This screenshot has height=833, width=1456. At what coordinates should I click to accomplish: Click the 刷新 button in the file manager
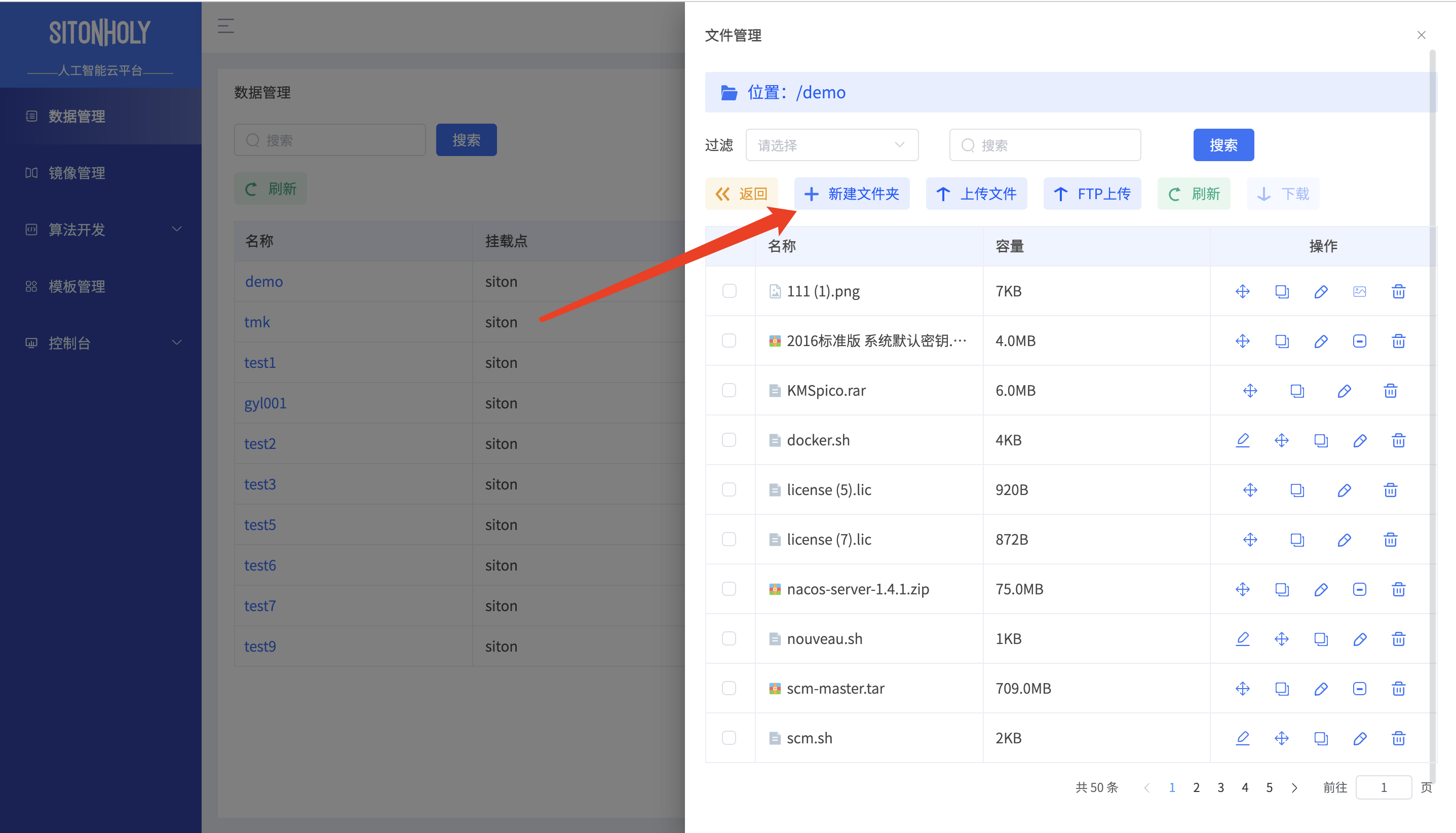coord(1194,194)
